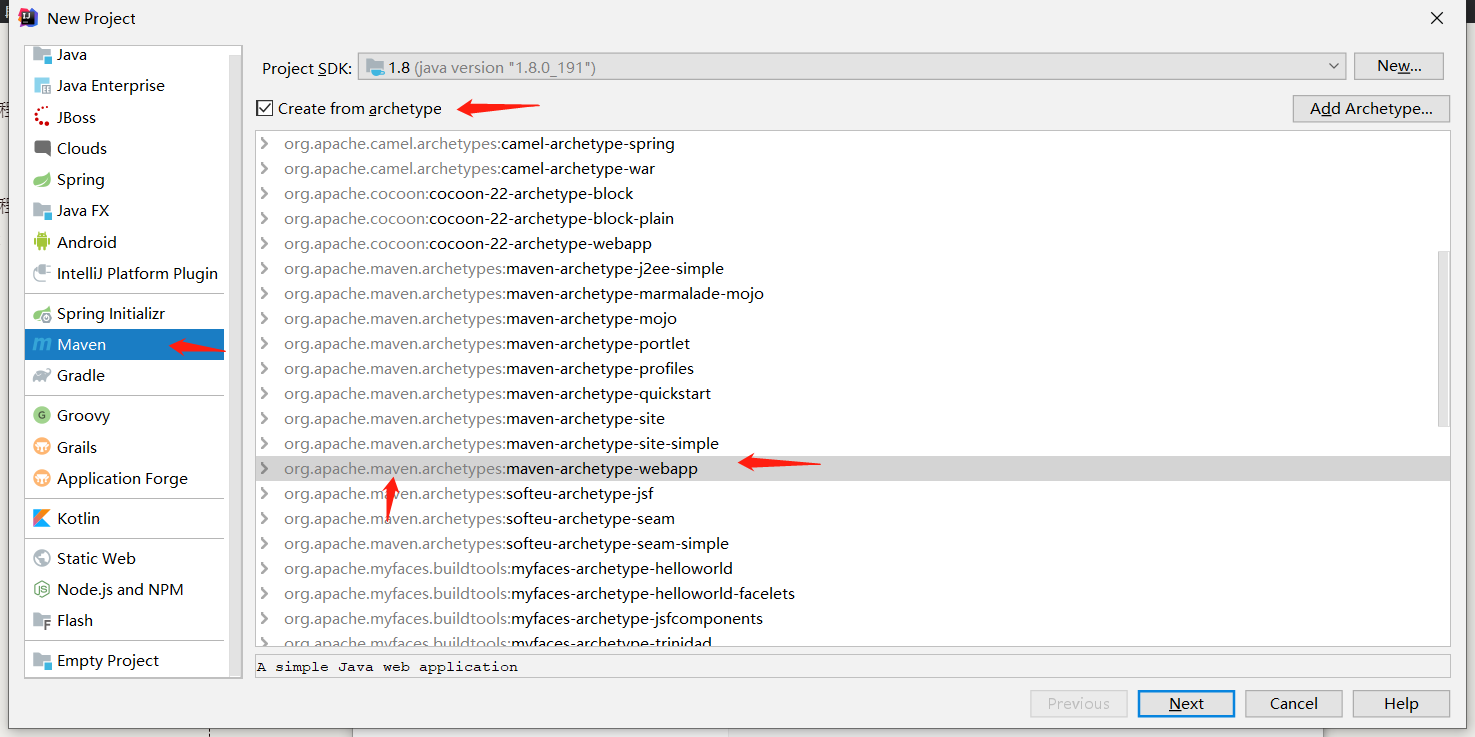1475x737 pixels.
Task: Click the Java Enterprise icon
Action: click(42, 86)
